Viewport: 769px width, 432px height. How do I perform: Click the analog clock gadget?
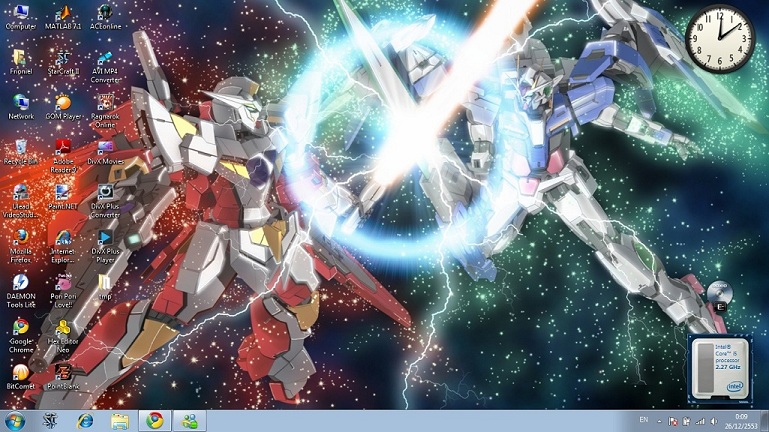[x=720, y=39]
